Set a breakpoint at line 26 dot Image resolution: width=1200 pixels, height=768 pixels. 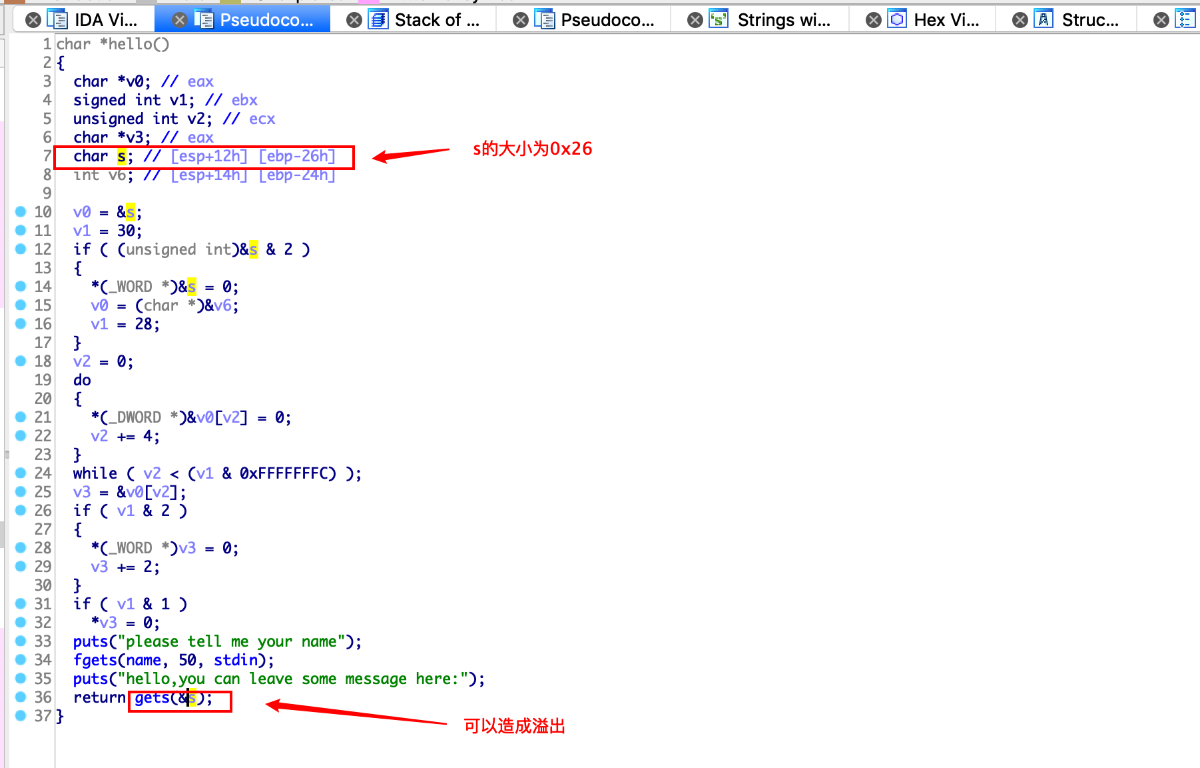pos(21,510)
